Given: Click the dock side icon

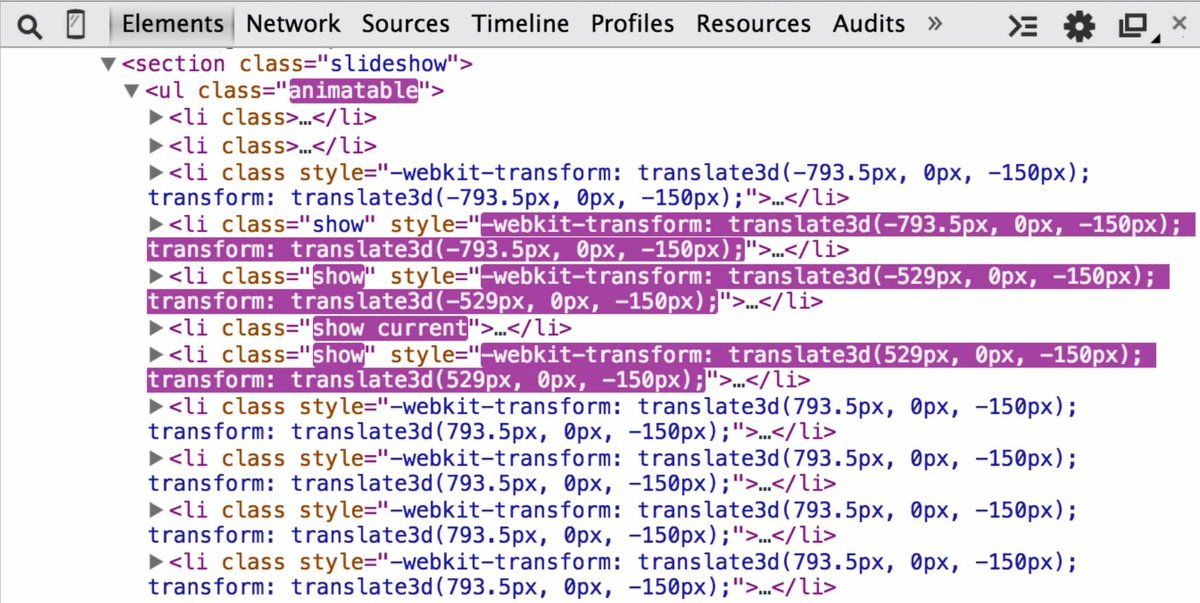Looking at the screenshot, I should pos(1133,26).
